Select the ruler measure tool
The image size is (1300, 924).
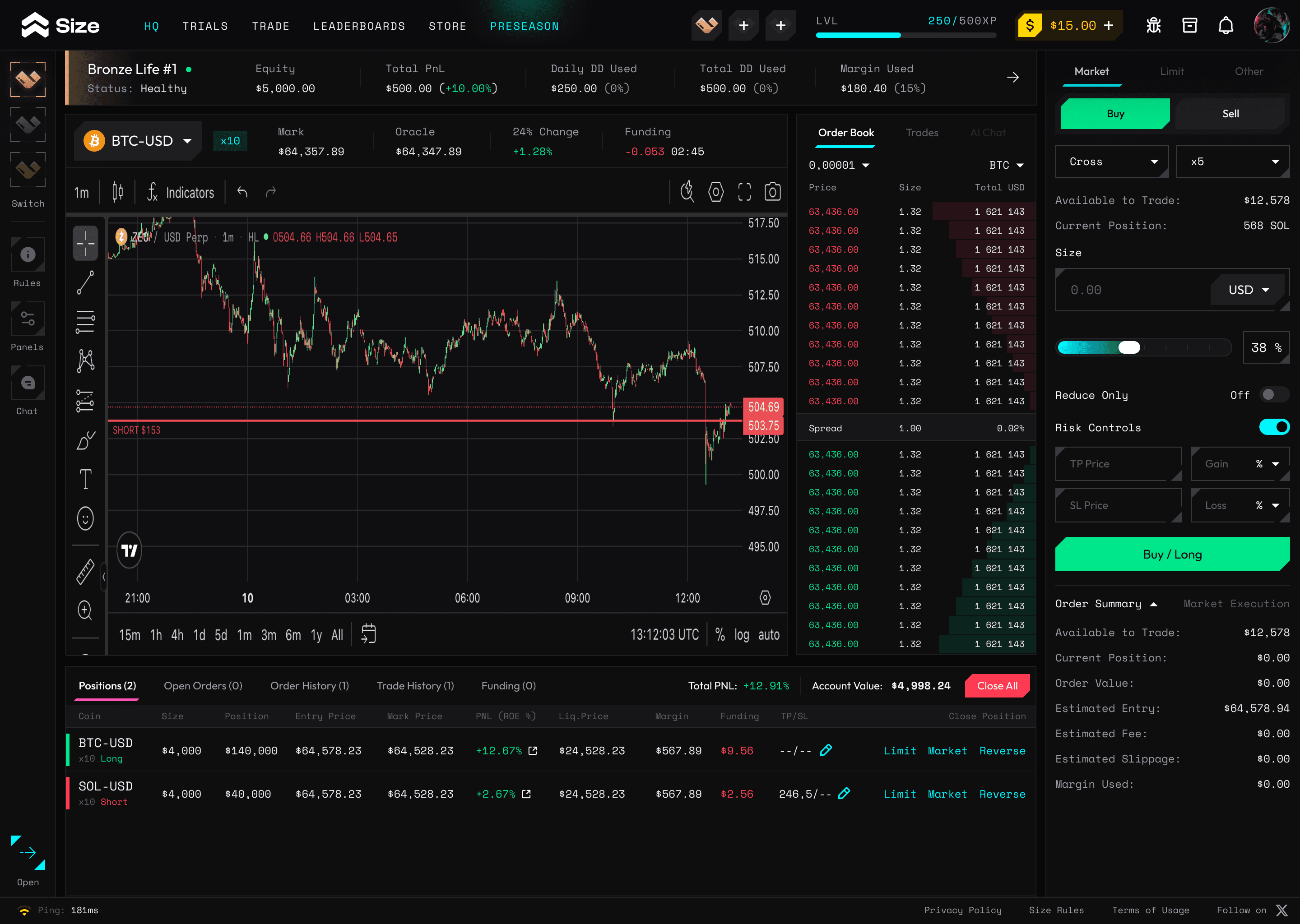(x=85, y=572)
